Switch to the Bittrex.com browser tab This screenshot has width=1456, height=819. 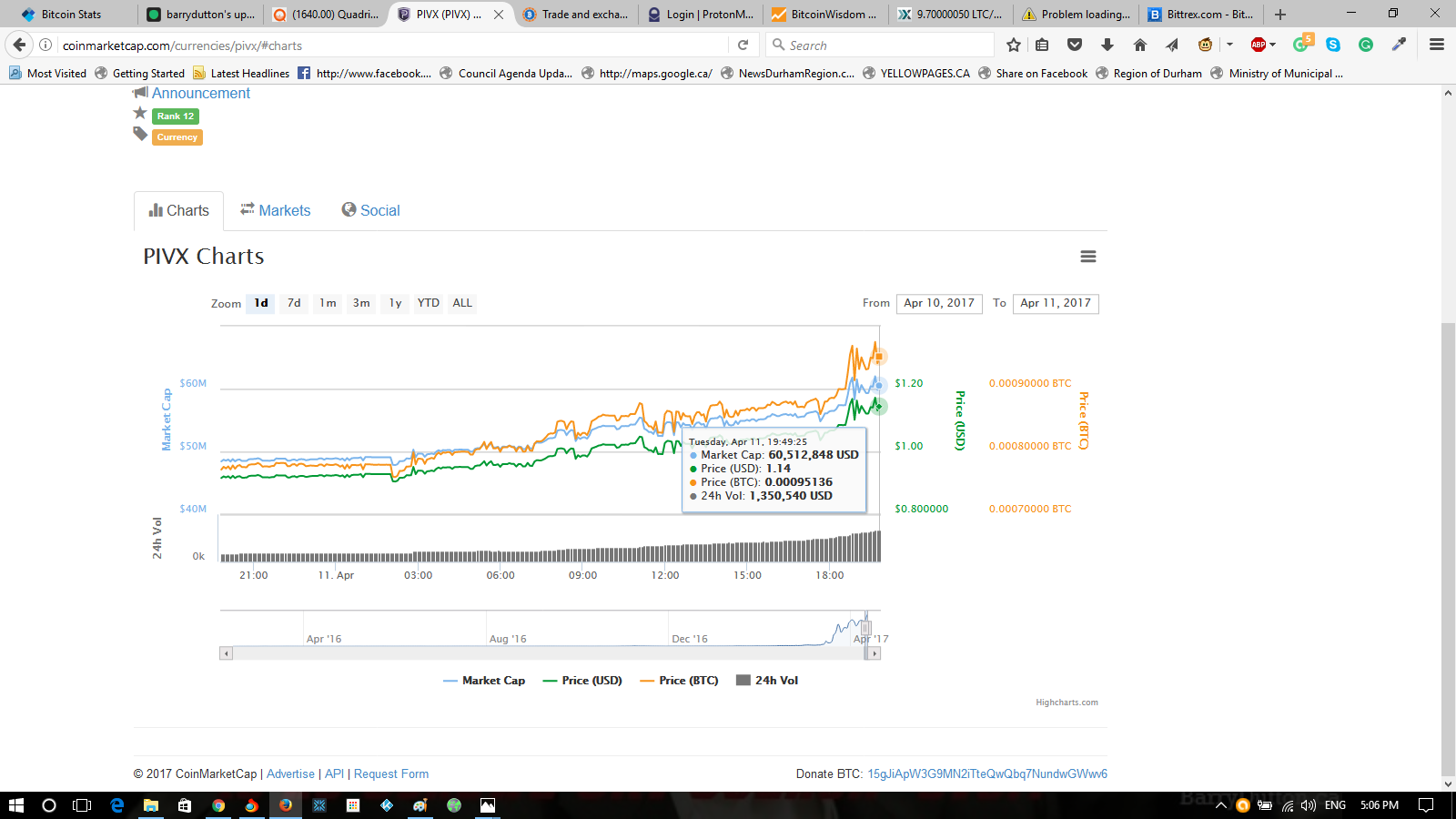tap(1201, 15)
